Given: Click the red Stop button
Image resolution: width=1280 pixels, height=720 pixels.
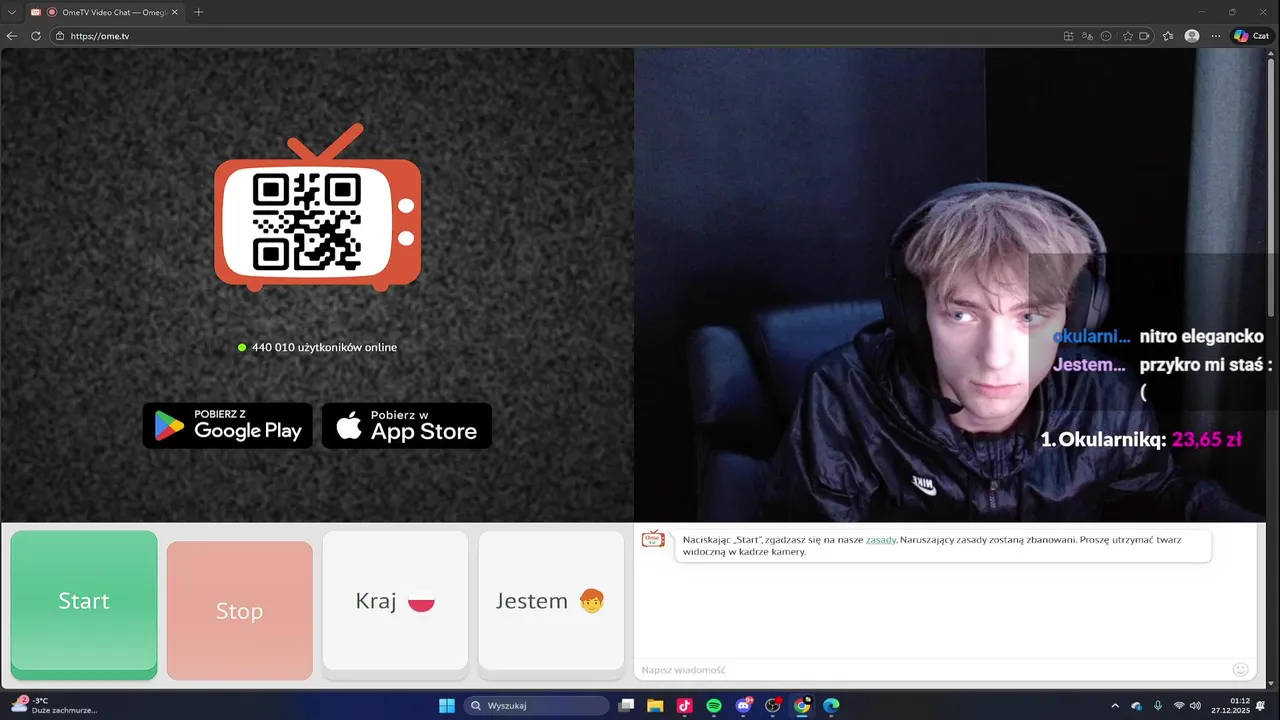Looking at the screenshot, I should coord(240,611).
